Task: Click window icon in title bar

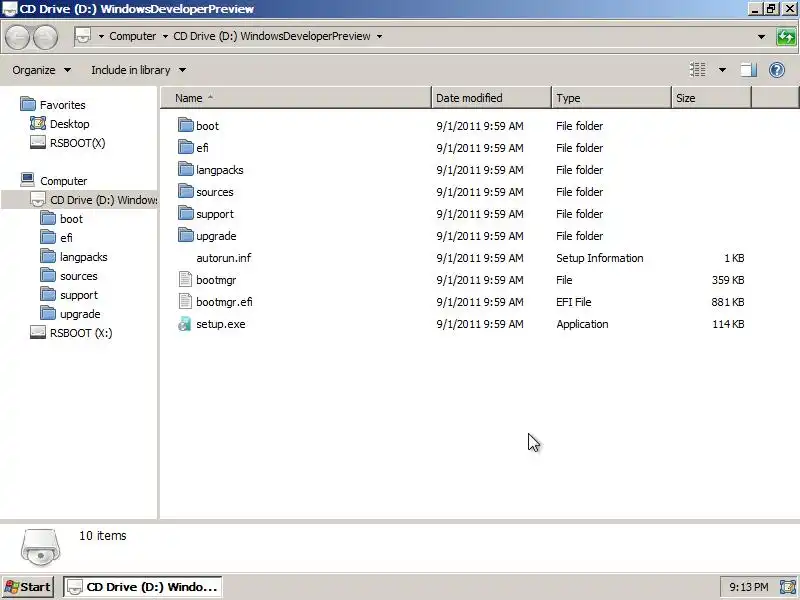Action: [10, 9]
